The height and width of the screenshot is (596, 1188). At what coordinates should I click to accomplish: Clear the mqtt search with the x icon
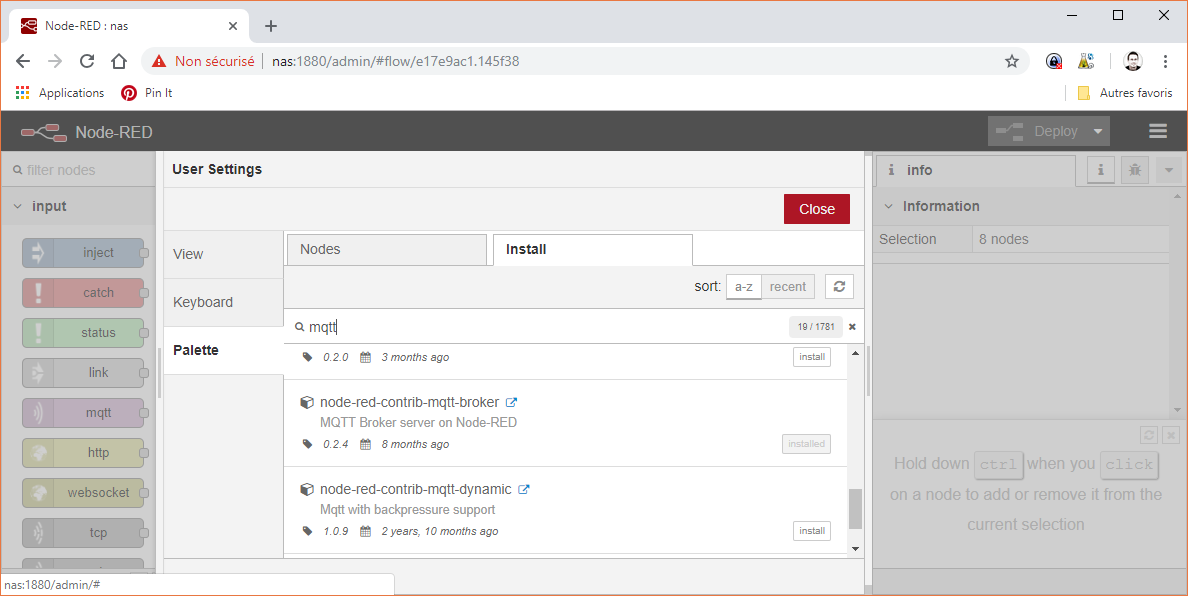[x=852, y=327]
